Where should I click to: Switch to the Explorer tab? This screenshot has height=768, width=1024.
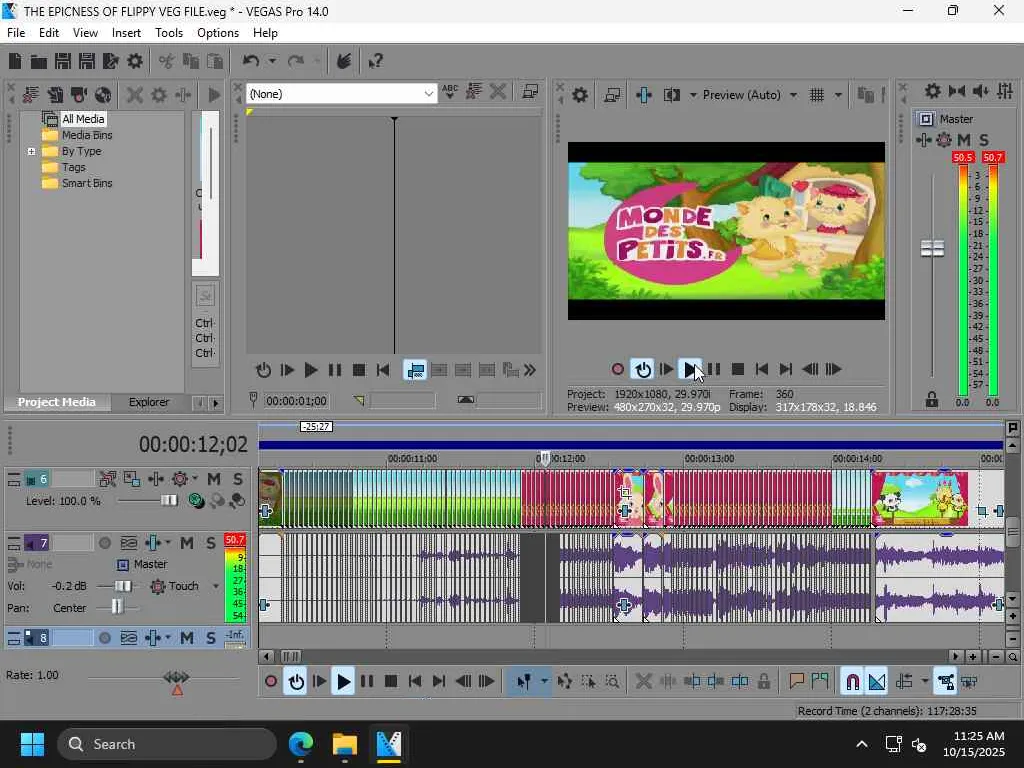(149, 402)
